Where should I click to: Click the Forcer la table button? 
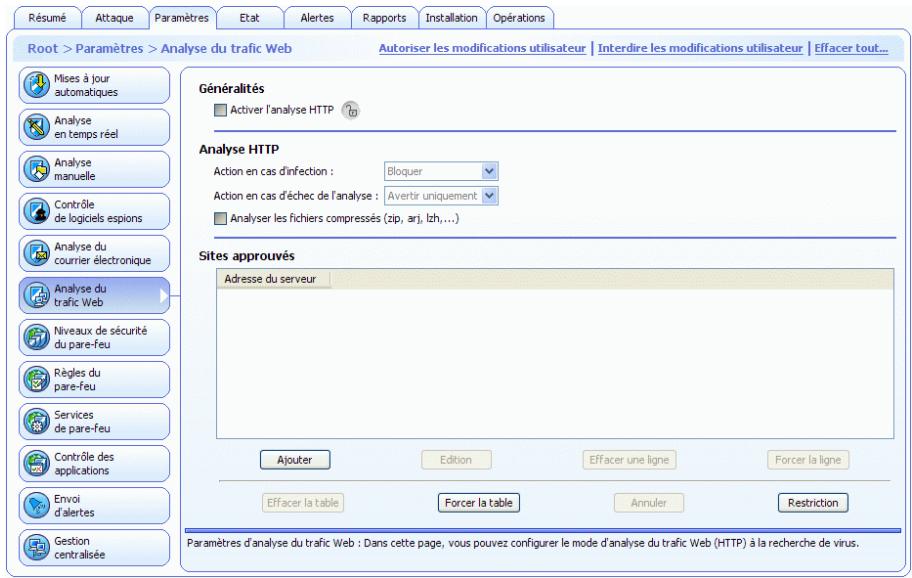coord(479,503)
